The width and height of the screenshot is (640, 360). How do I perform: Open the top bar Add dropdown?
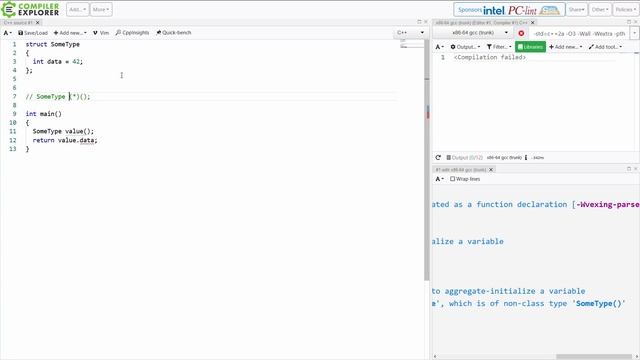[78, 9]
